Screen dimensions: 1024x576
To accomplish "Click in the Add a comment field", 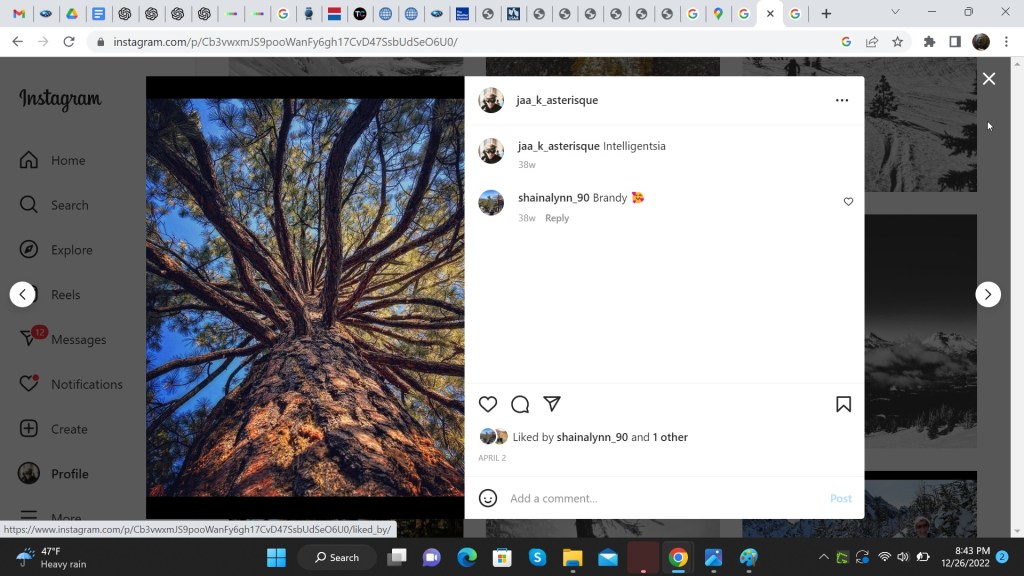I will [660, 498].
